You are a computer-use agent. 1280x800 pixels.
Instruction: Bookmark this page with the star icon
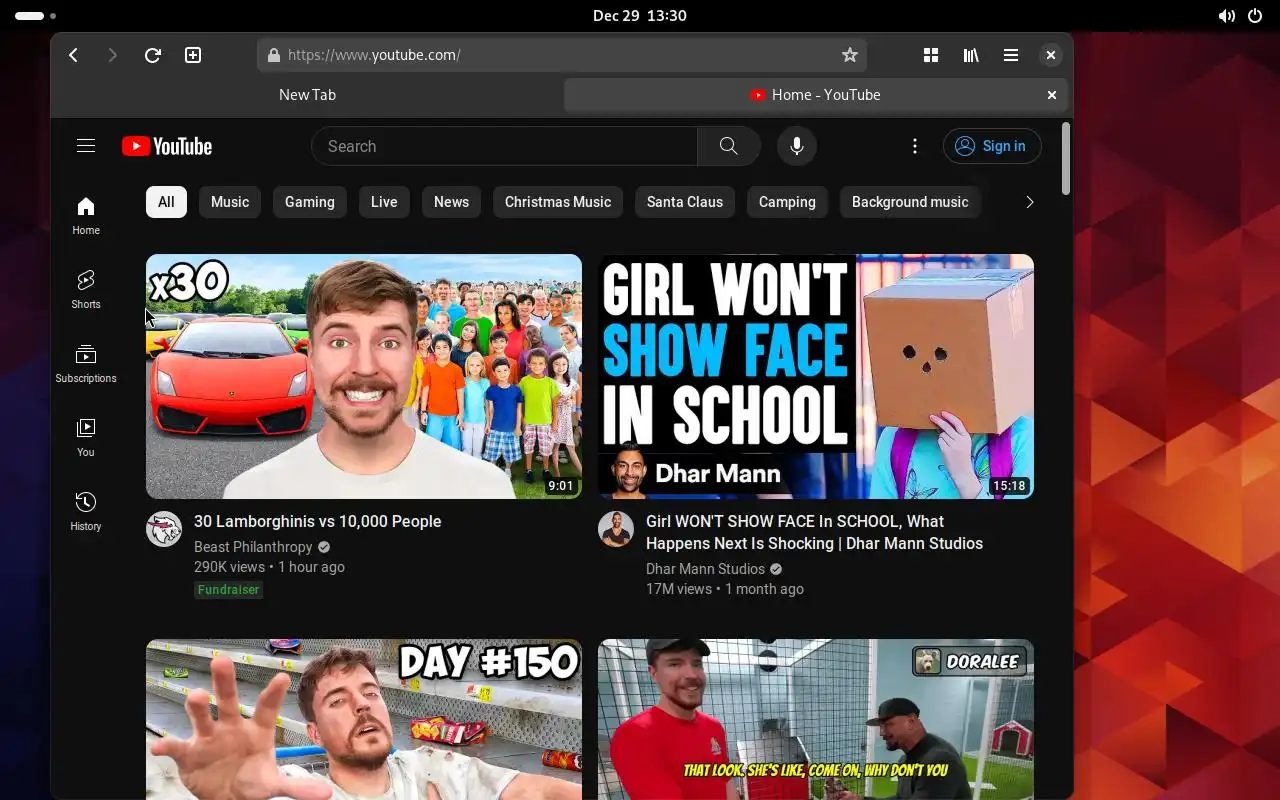point(850,55)
